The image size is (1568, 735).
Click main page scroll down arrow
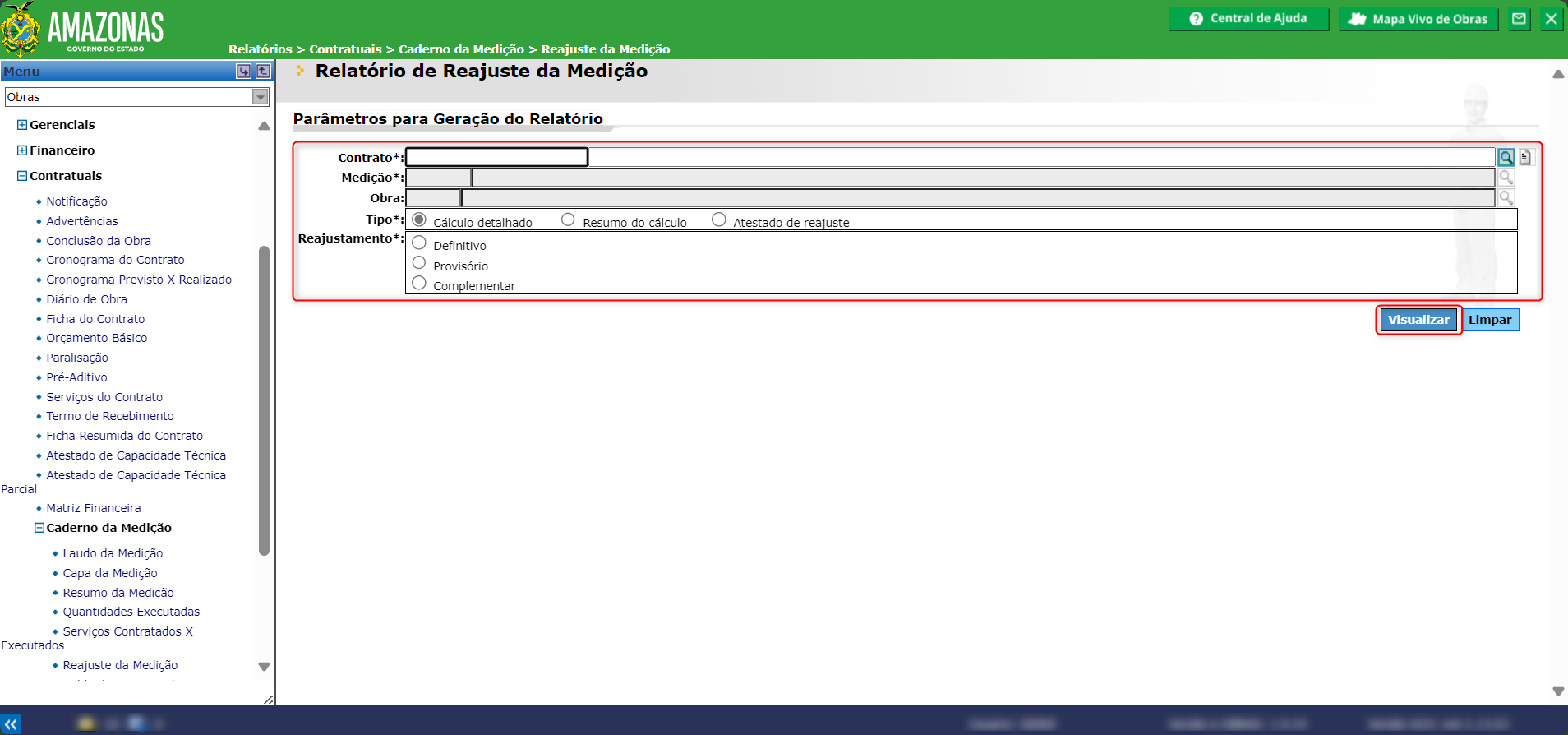point(1558,691)
